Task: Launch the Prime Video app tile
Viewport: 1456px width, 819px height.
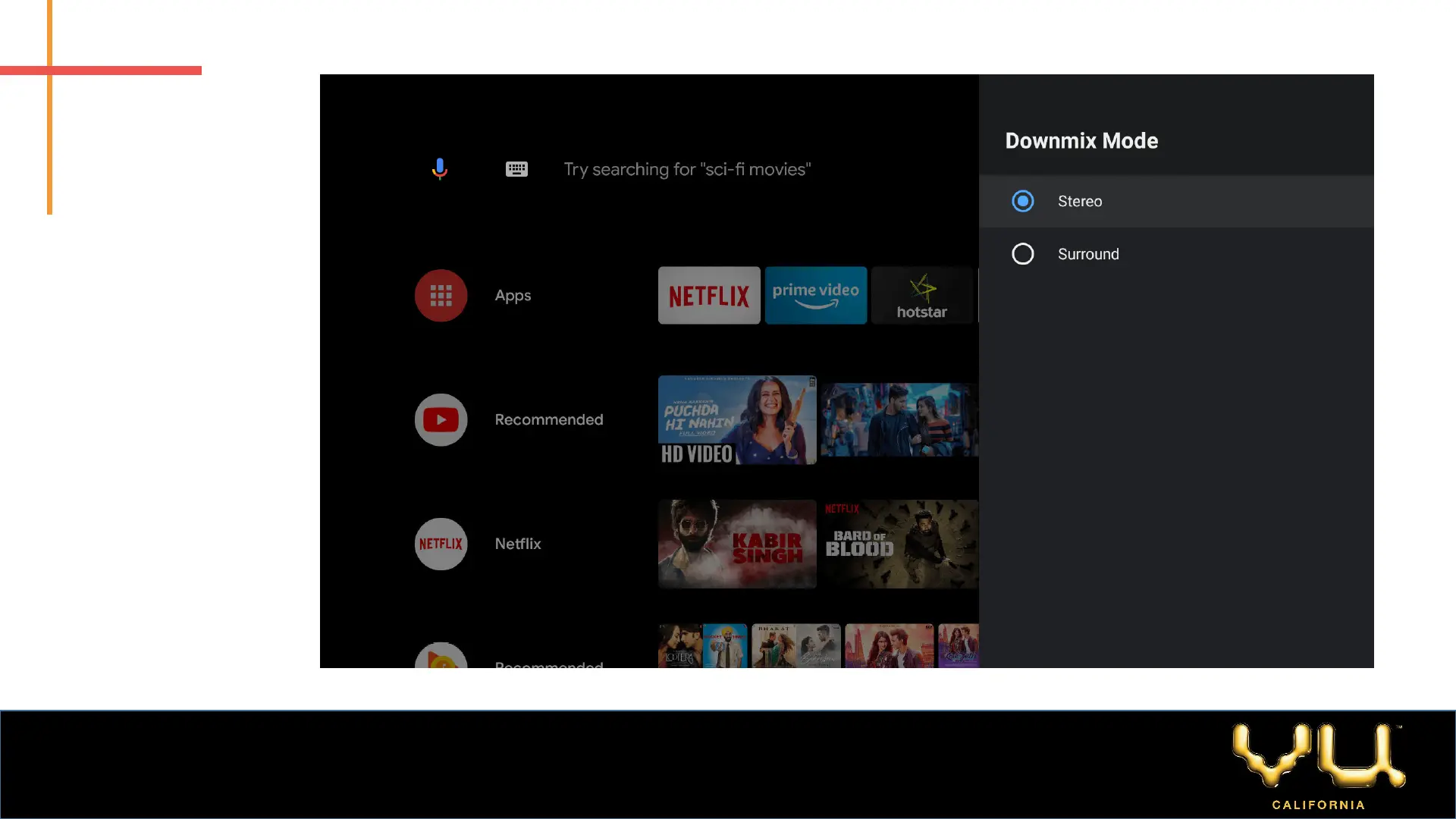Action: coord(815,295)
